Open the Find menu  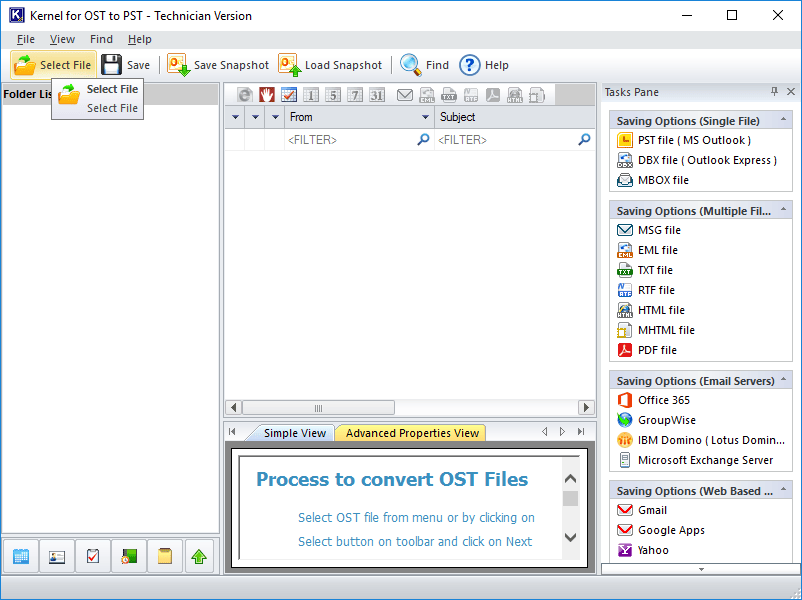pyautogui.click(x=101, y=39)
